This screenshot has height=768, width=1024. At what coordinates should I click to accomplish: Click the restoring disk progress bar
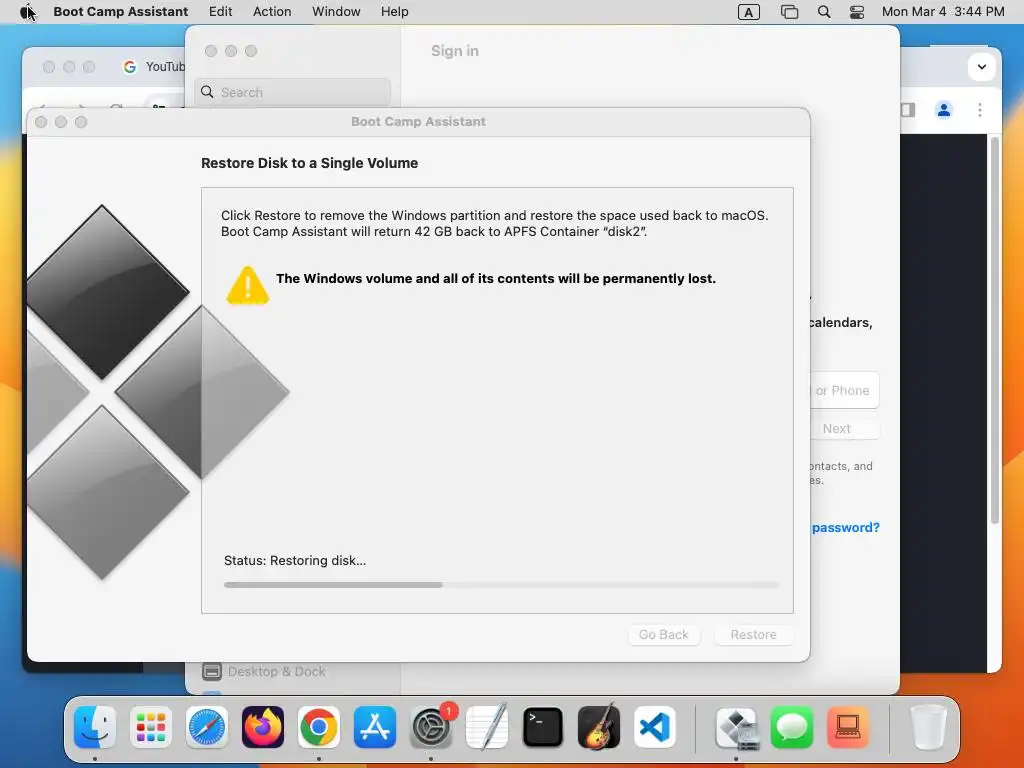(x=501, y=584)
